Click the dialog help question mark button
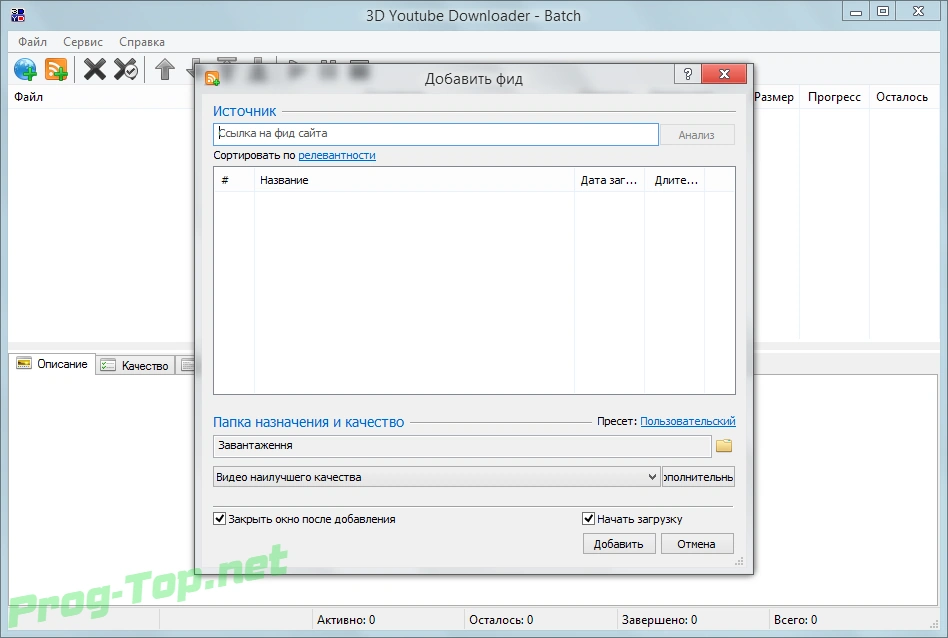The width and height of the screenshot is (948, 638). [x=688, y=74]
